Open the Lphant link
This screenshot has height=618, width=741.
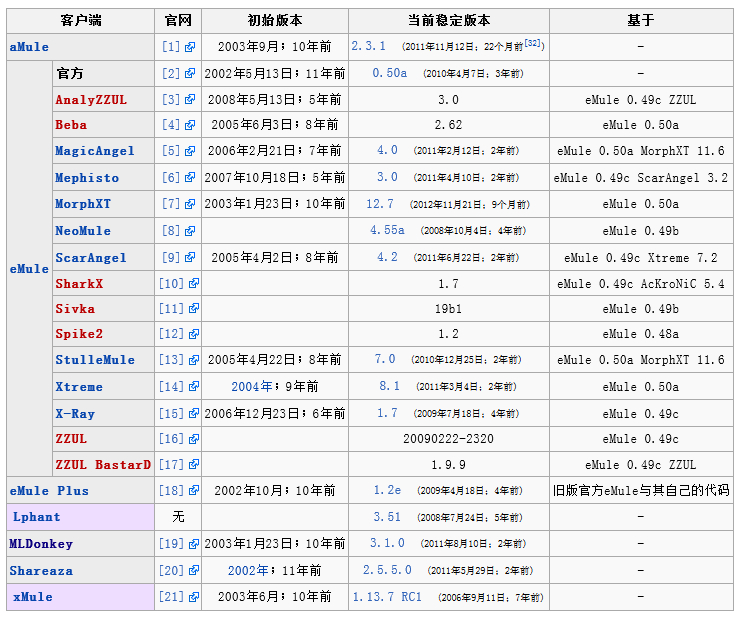(36, 516)
